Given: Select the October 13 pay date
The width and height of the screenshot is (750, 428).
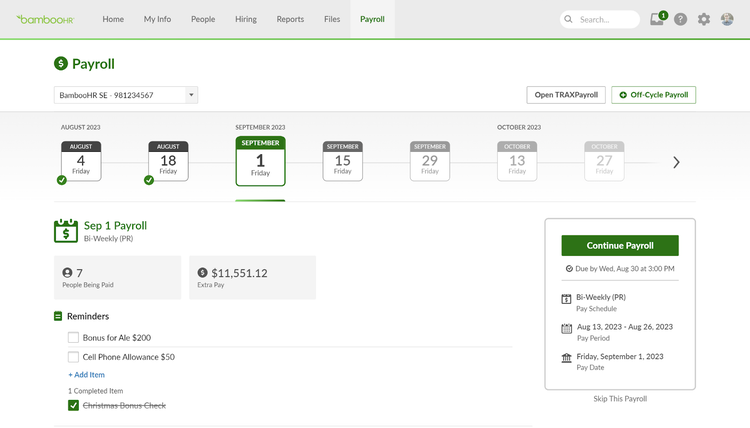Looking at the screenshot, I should (517, 161).
